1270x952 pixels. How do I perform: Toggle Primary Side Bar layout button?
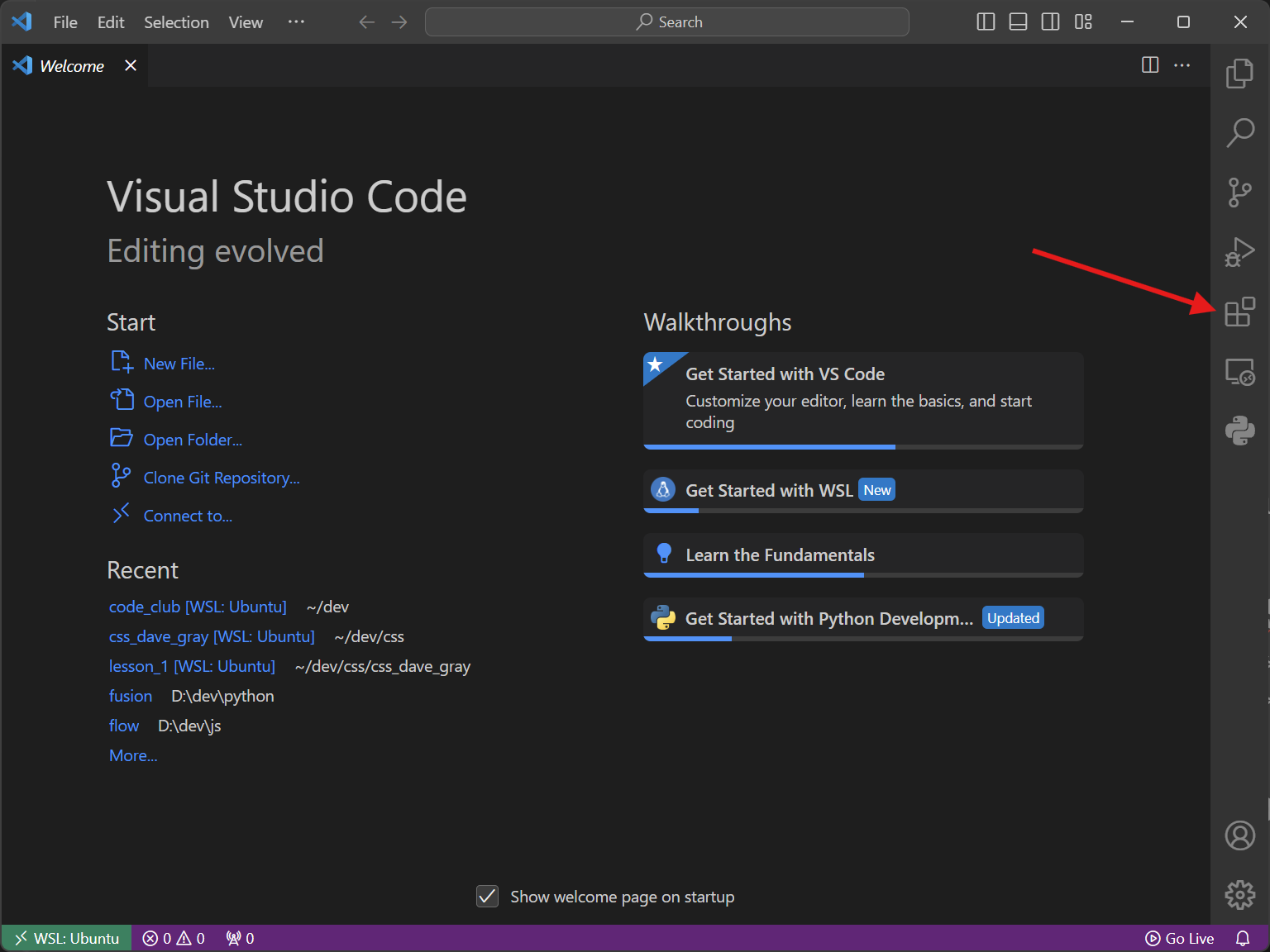coord(986,22)
